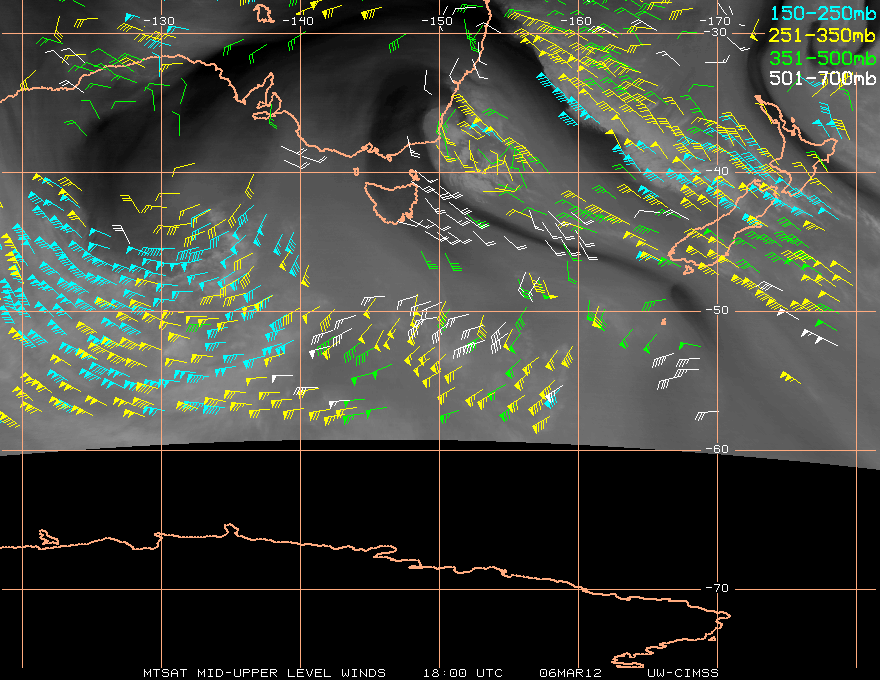Click the 06MAR12 date text

[570, 673]
